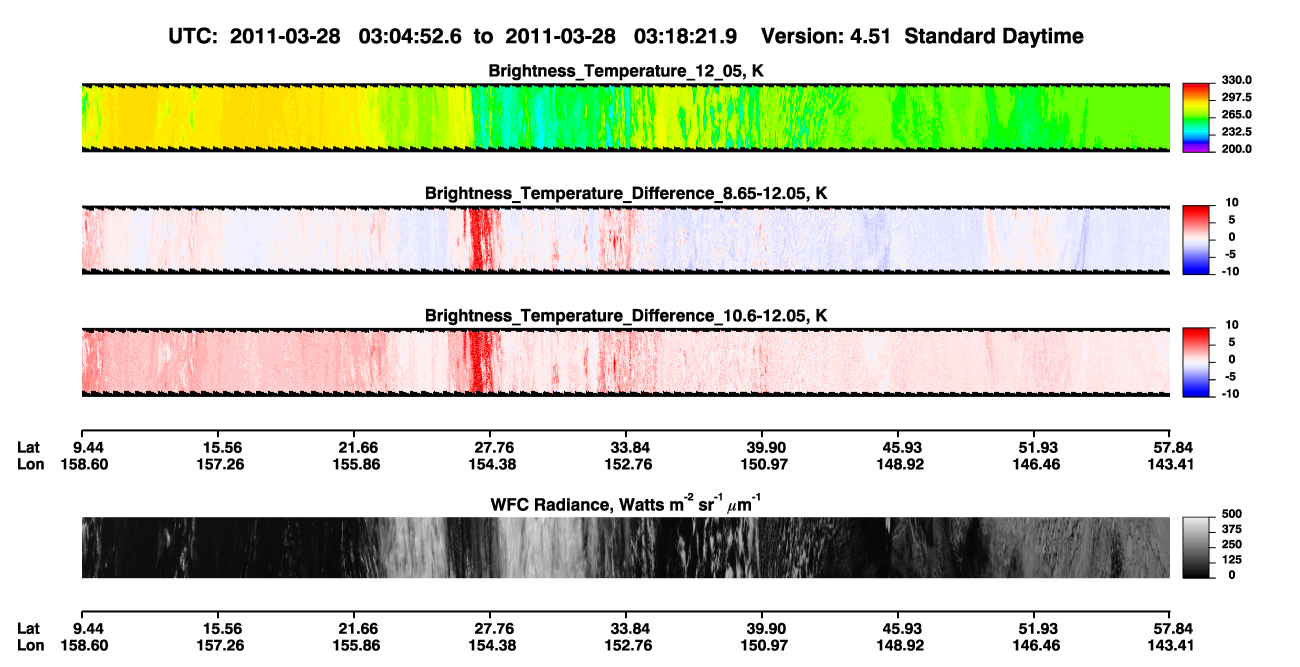
Task: Click Standard Daytime in the header
Action: click(994, 36)
